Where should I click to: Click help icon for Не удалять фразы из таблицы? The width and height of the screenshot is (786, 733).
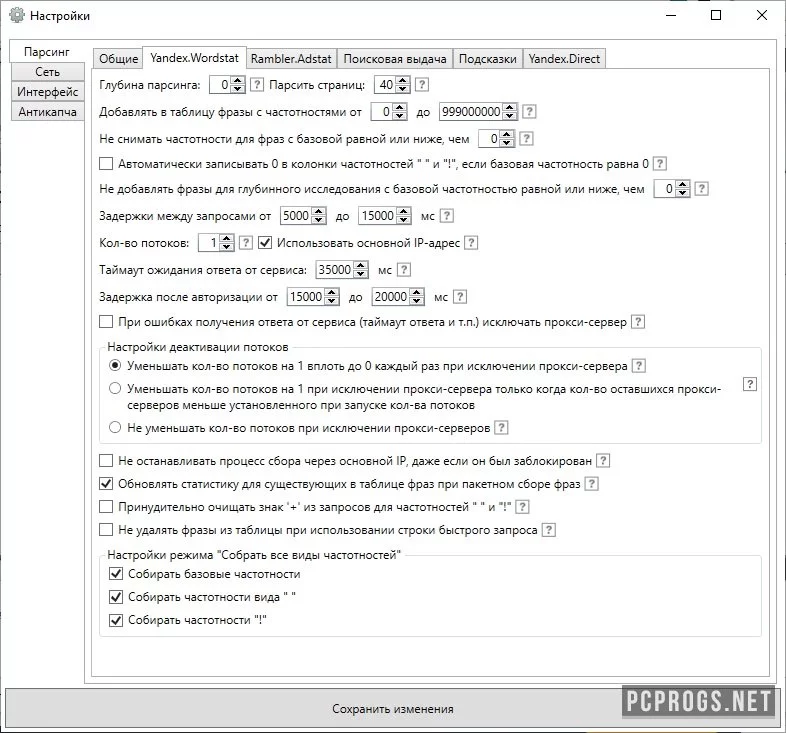coord(549,530)
